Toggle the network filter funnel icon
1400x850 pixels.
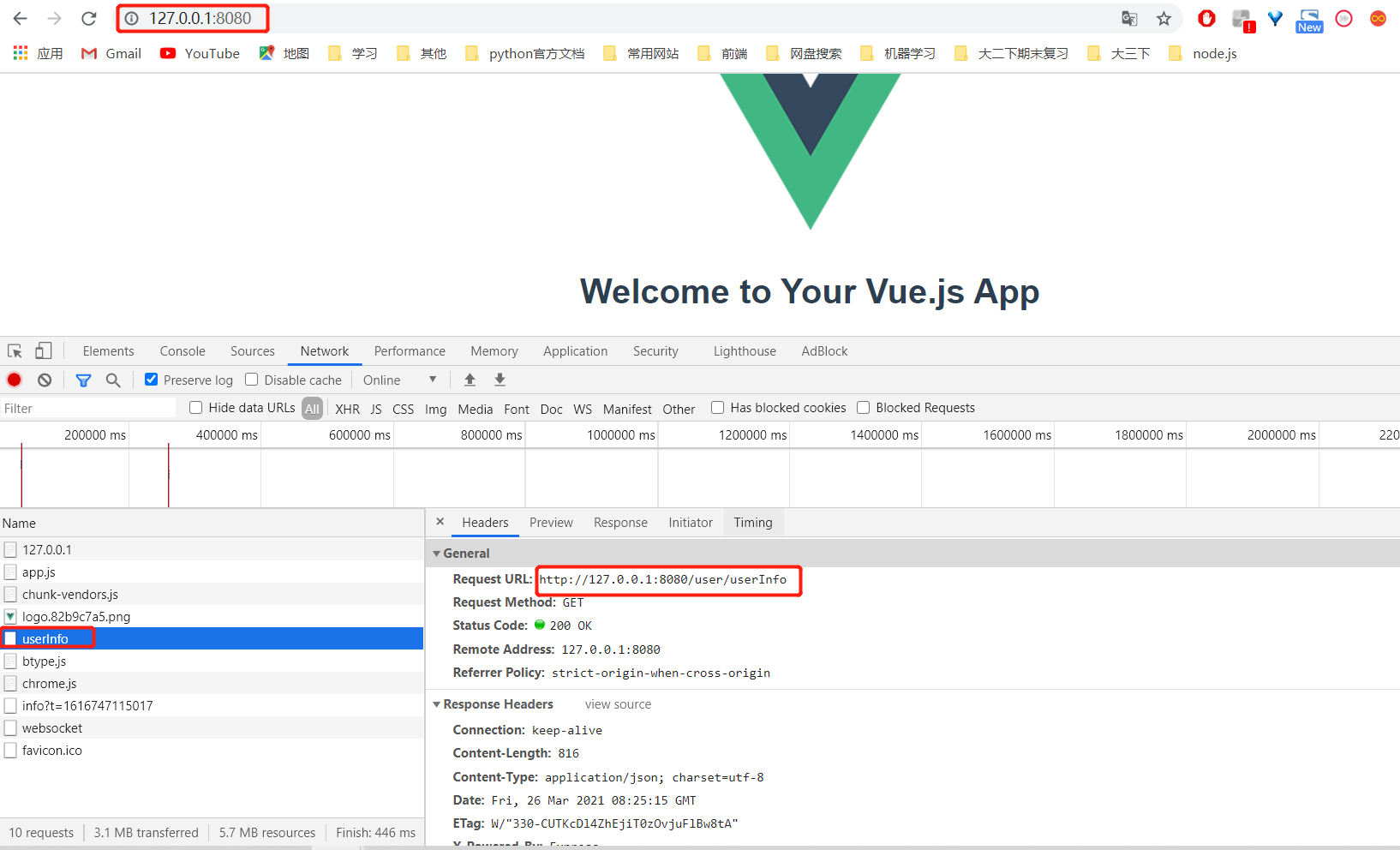pyautogui.click(x=83, y=380)
